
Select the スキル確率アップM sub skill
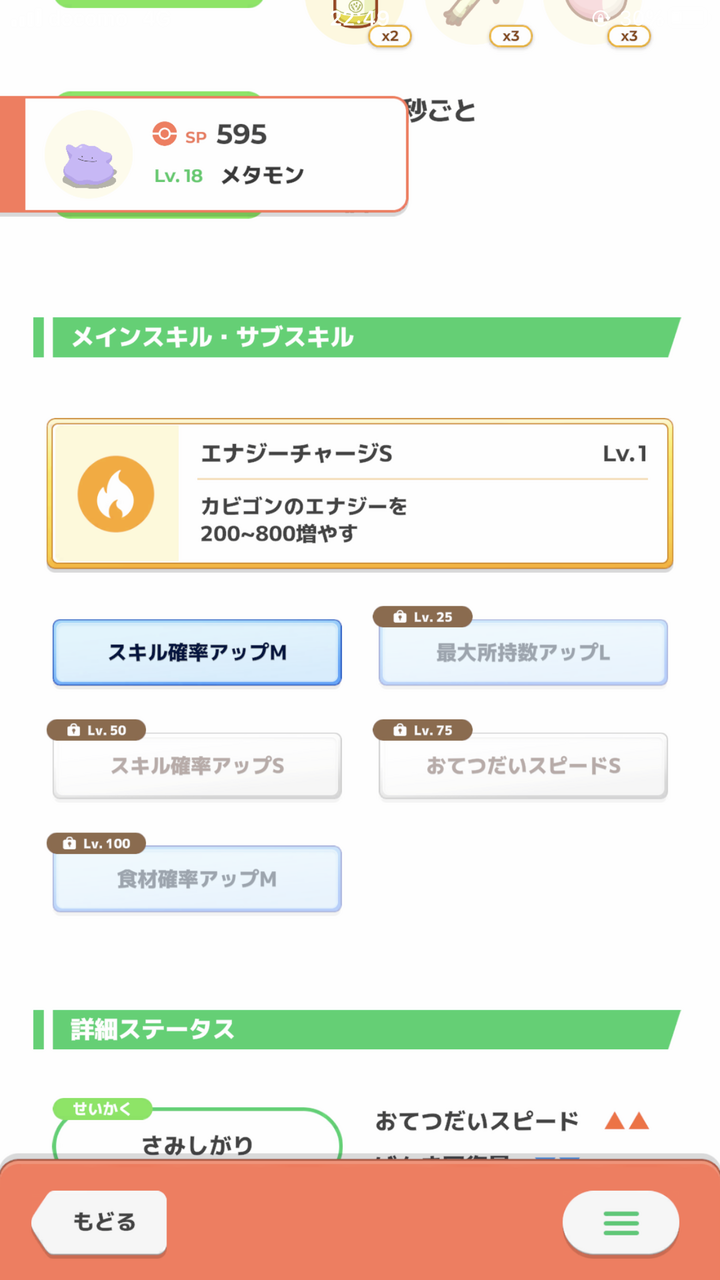click(197, 653)
